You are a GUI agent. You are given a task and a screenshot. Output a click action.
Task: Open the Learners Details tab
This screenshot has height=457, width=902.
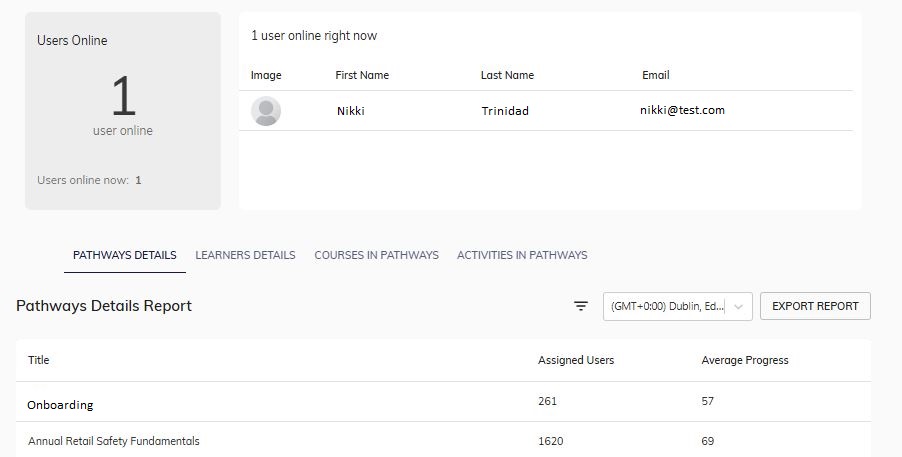(x=246, y=255)
